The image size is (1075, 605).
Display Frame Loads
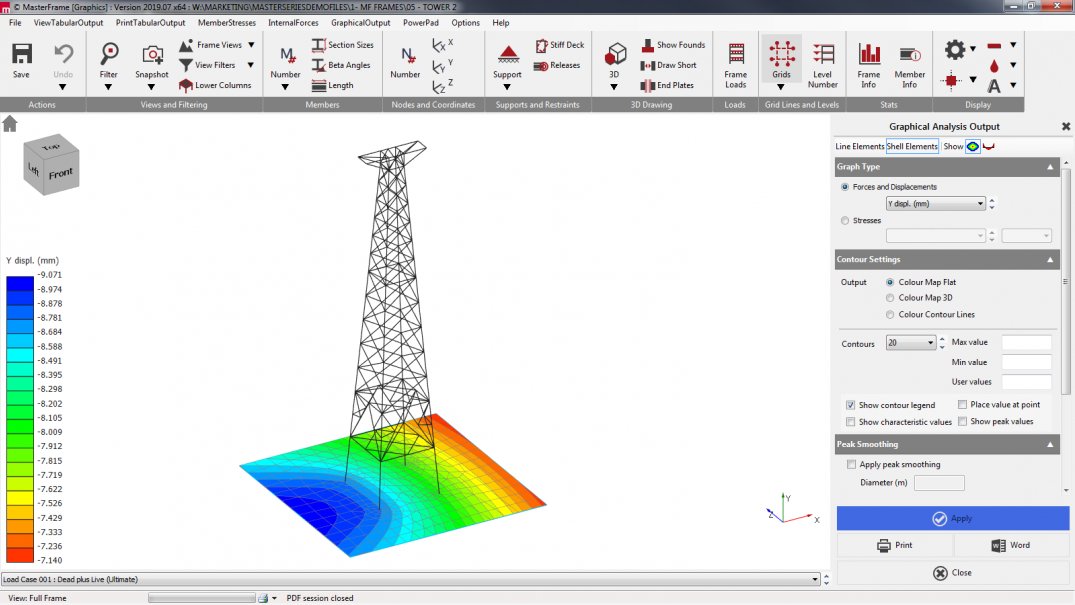click(736, 65)
